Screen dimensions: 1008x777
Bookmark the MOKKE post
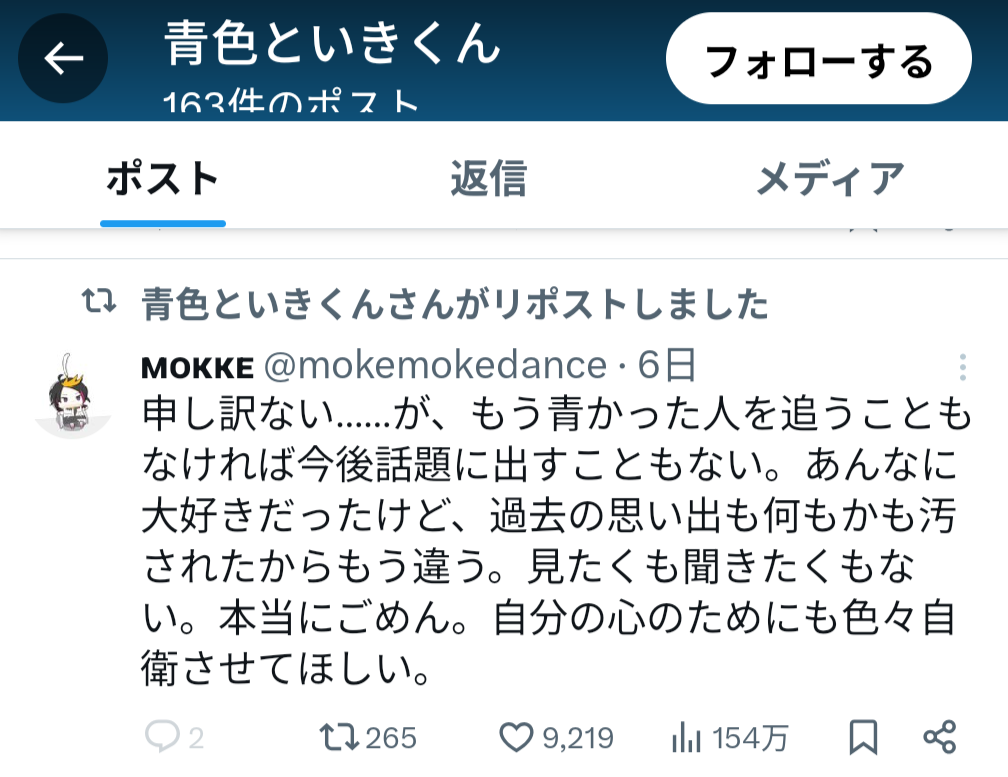click(x=863, y=738)
